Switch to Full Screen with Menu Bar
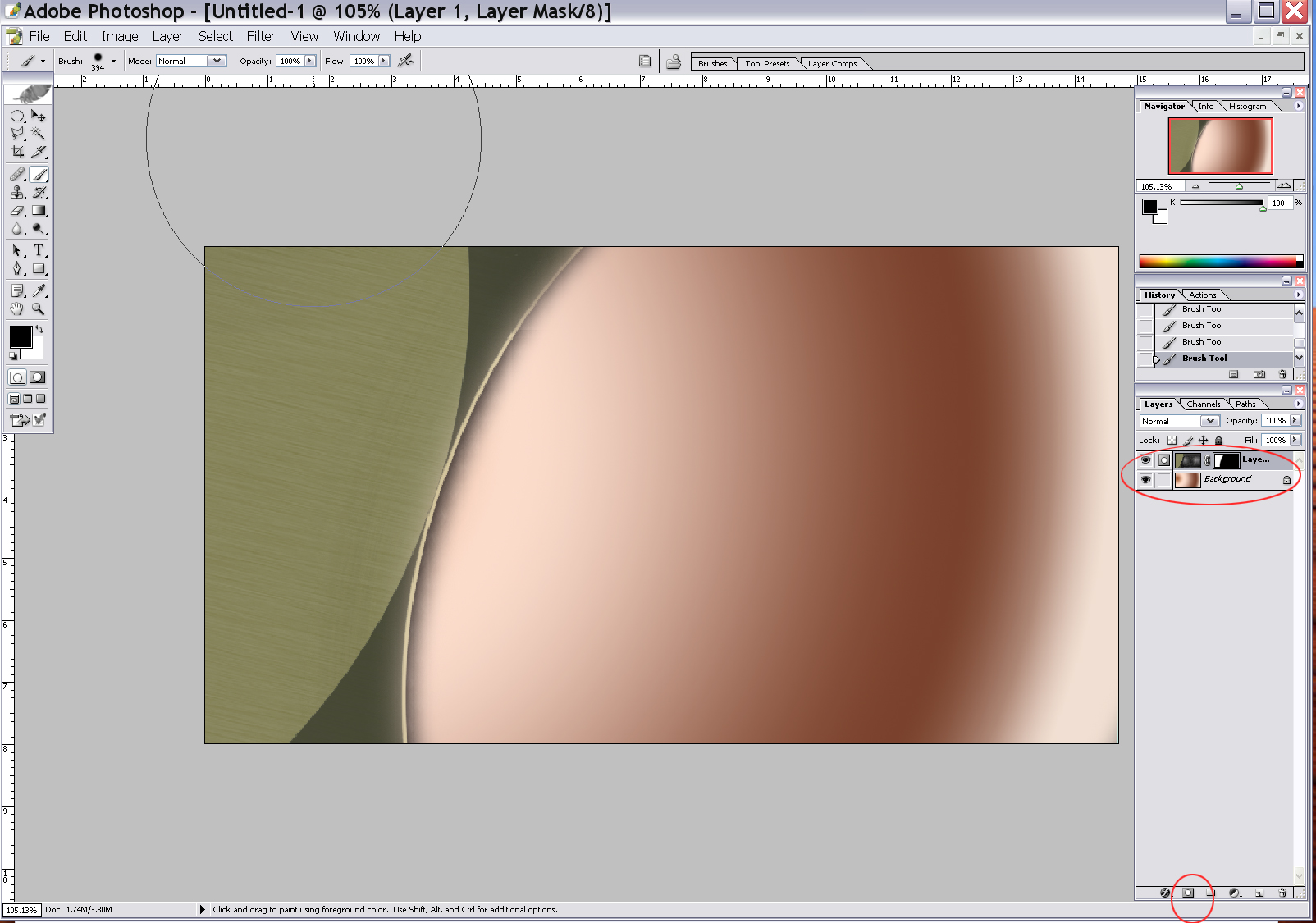 point(27,399)
